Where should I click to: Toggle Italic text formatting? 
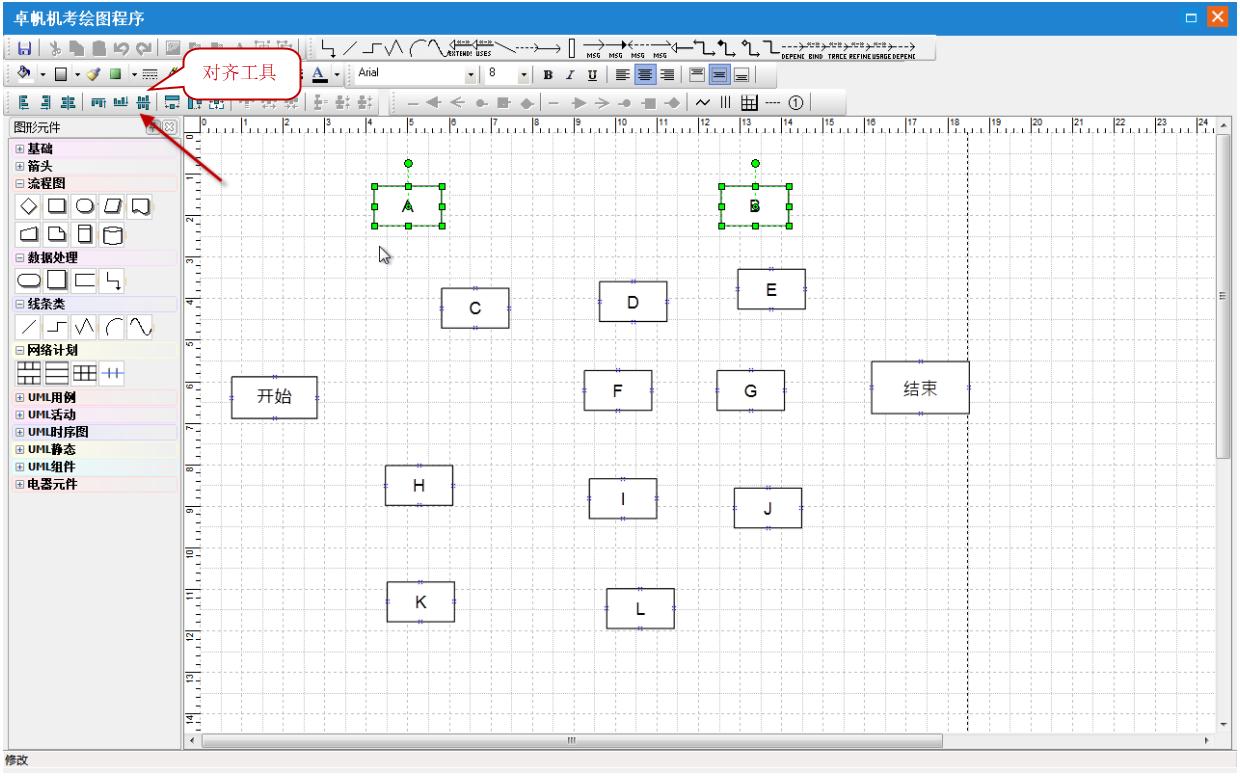coord(570,75)
